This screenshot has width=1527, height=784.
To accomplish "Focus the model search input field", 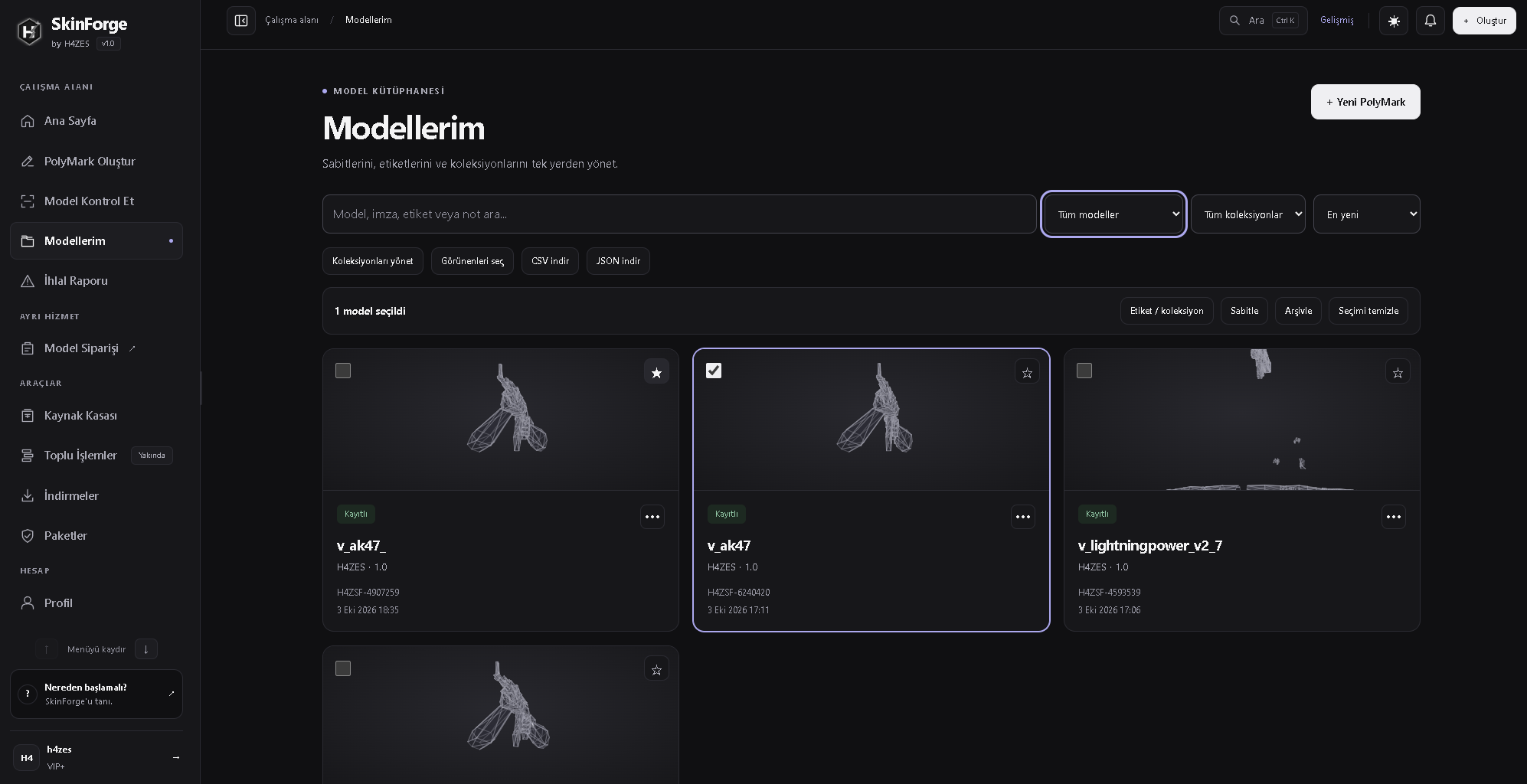I will click(679, 214).
